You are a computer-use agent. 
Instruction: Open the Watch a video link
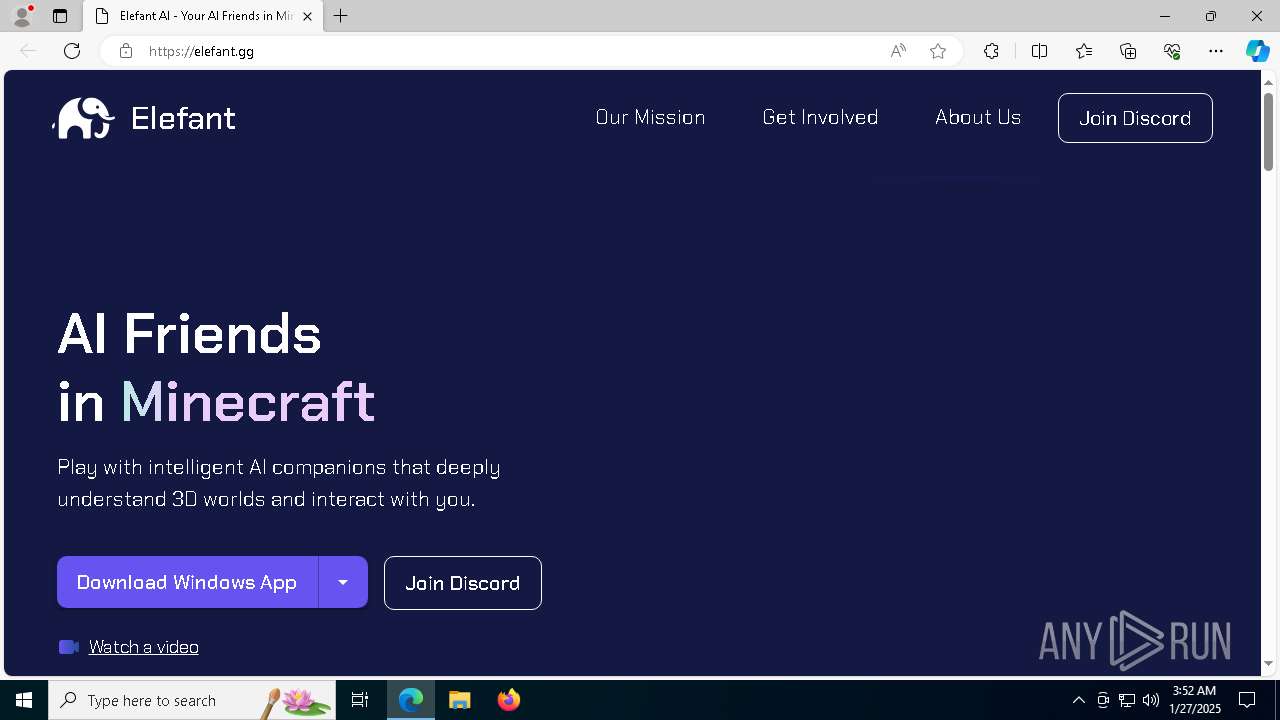[144, 647]
